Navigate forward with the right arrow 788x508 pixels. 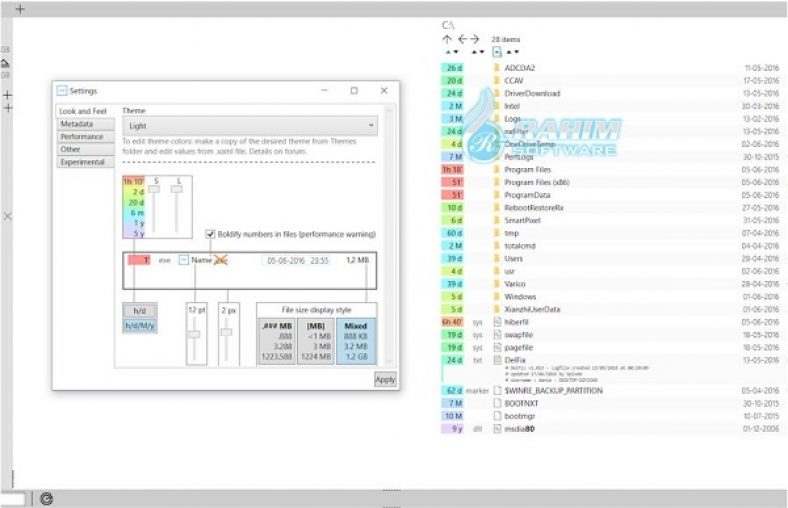click(x=475, y=39)
